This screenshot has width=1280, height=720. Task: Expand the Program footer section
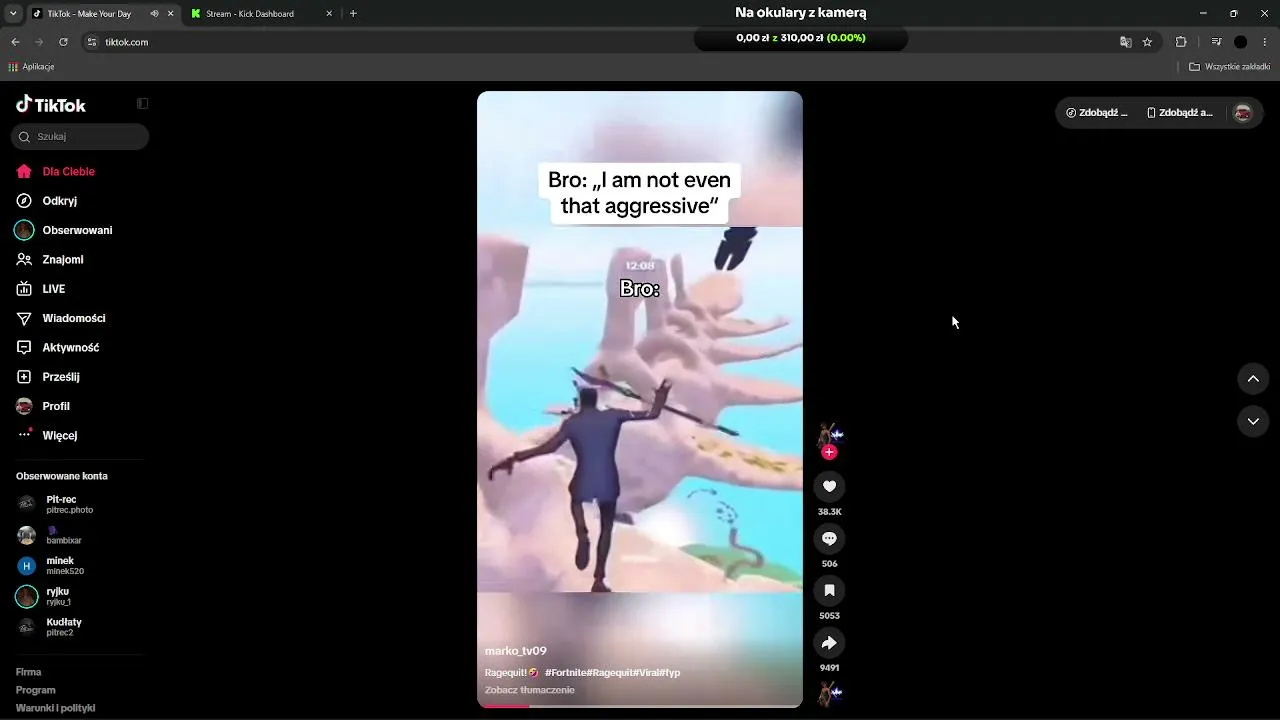click(36, 690)
